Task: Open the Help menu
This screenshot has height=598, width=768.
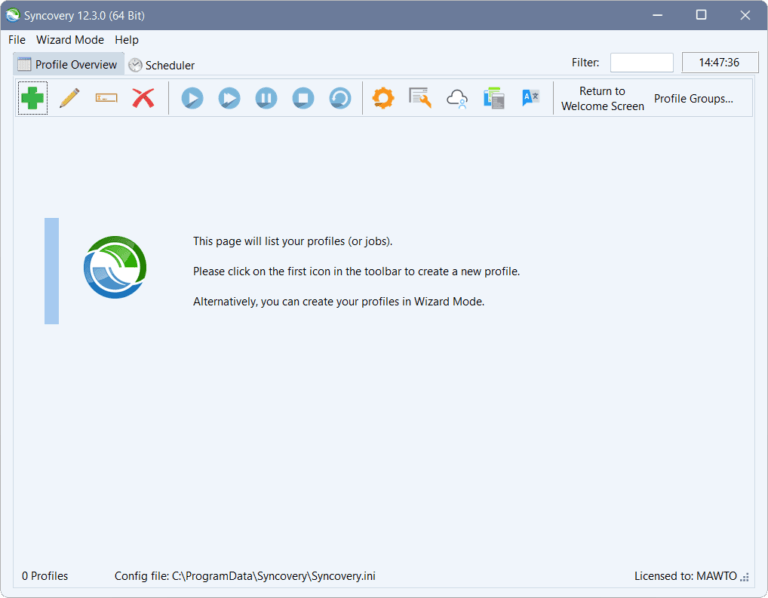Action: pyautogui.click(x=126, y=40)
